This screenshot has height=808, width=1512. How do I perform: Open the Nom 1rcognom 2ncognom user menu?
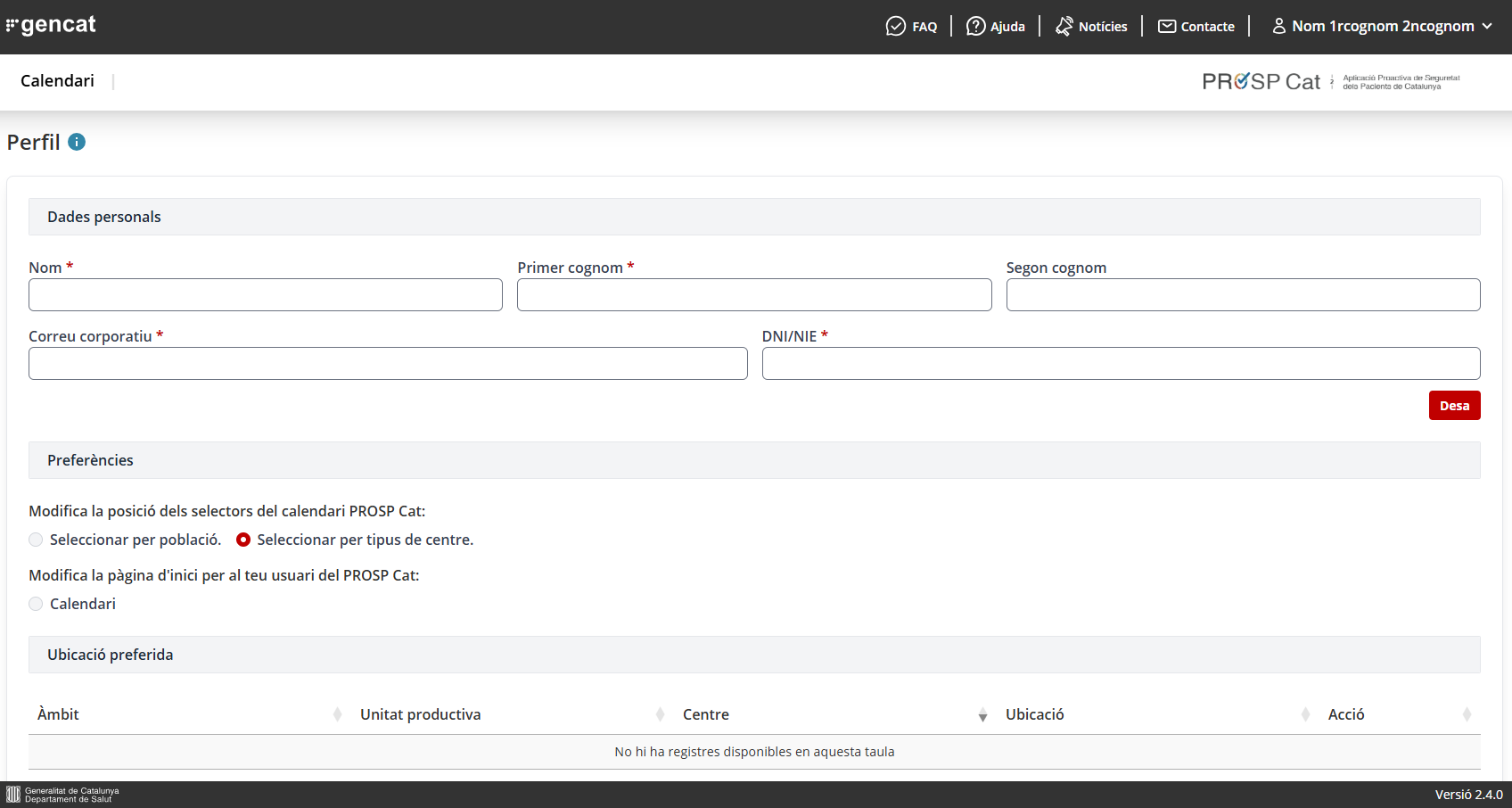(x=1382, y=26)
